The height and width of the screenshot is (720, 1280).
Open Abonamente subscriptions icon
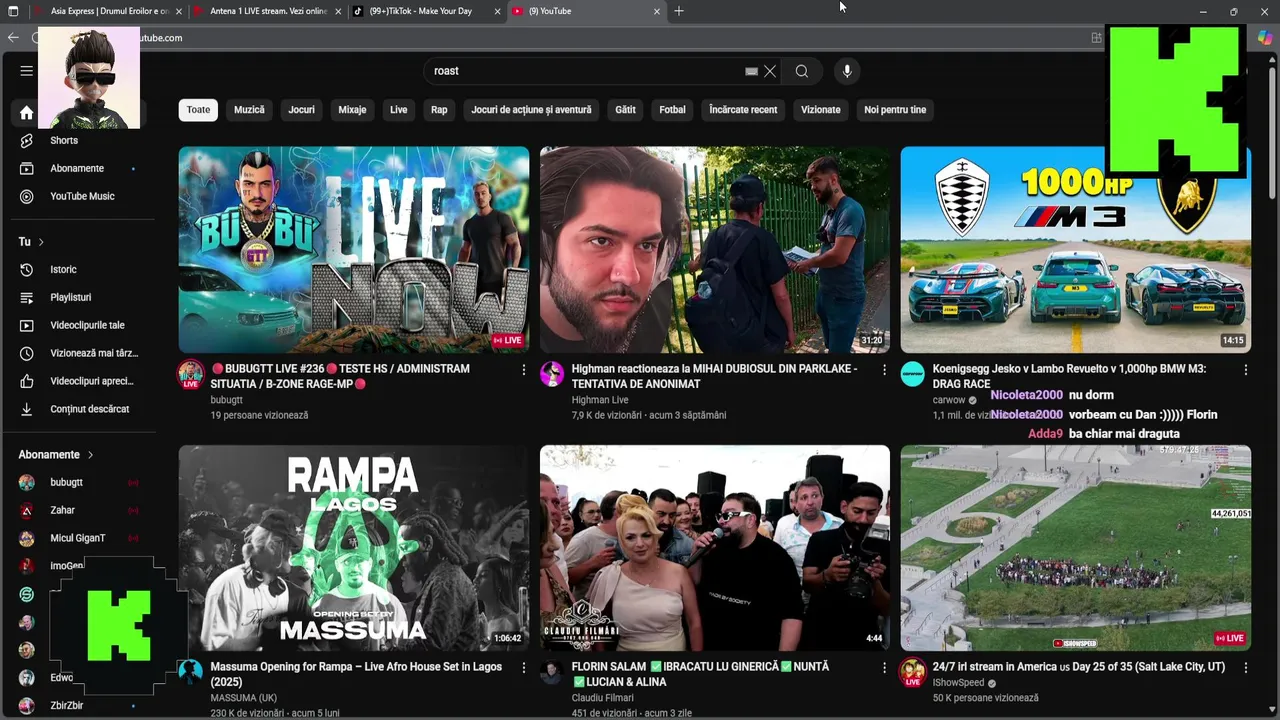coord(27,168)
